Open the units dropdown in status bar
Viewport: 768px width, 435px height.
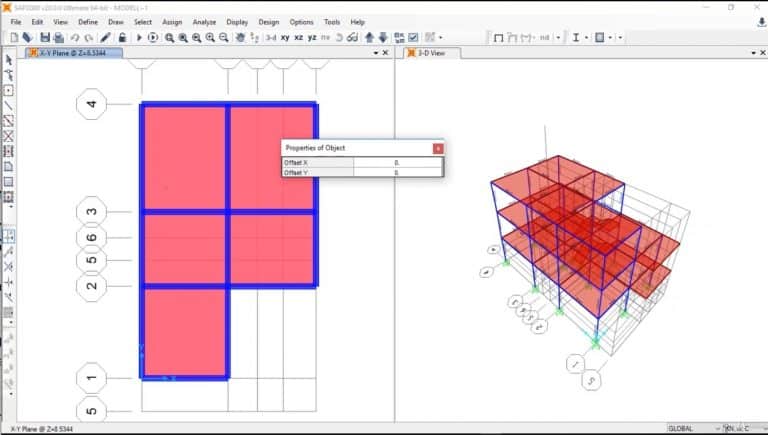740,428
